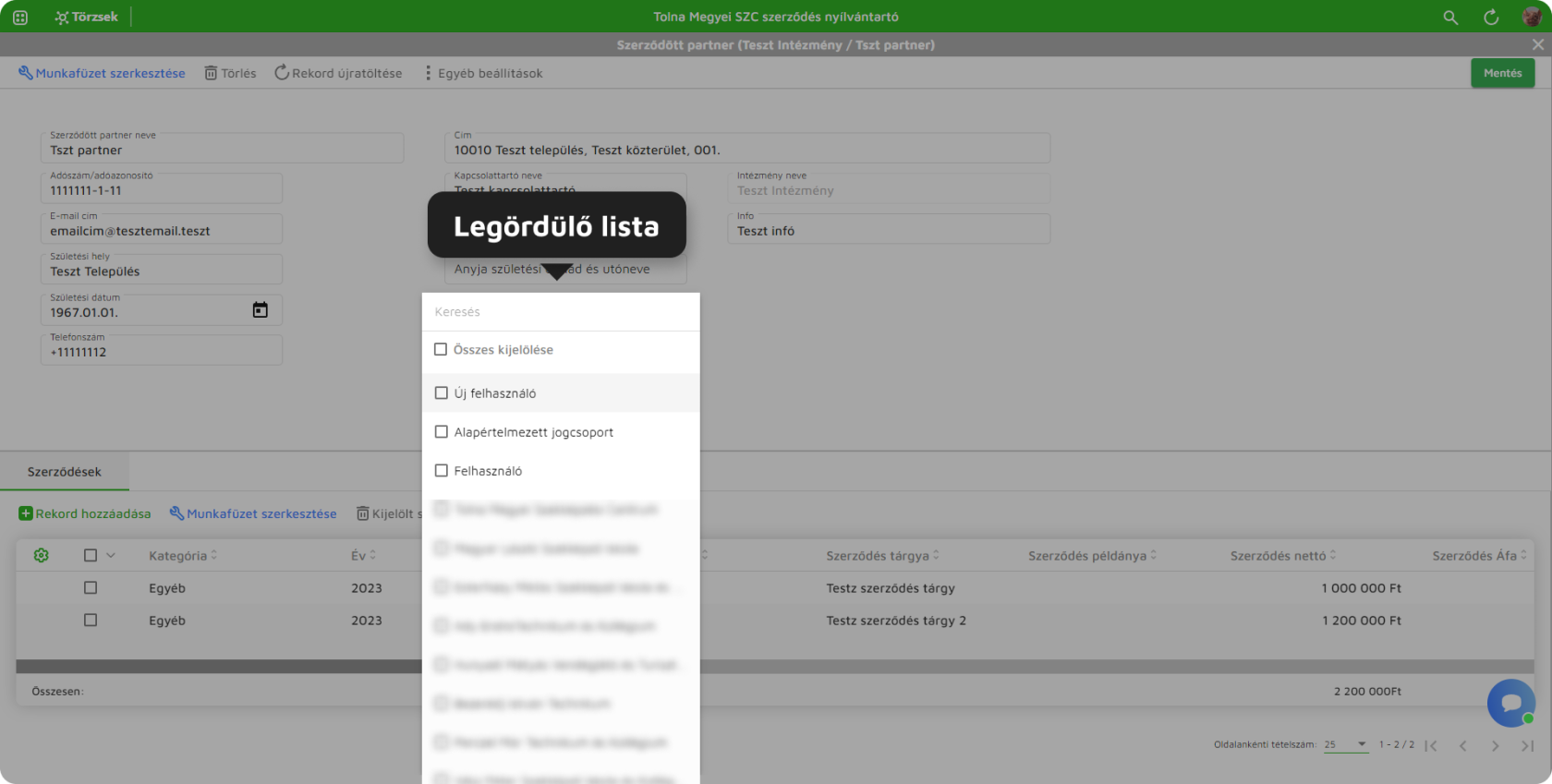Click the refresh icon in top bar
The width and height of the screenshot is (1552, 784).
click(1491, 18)
